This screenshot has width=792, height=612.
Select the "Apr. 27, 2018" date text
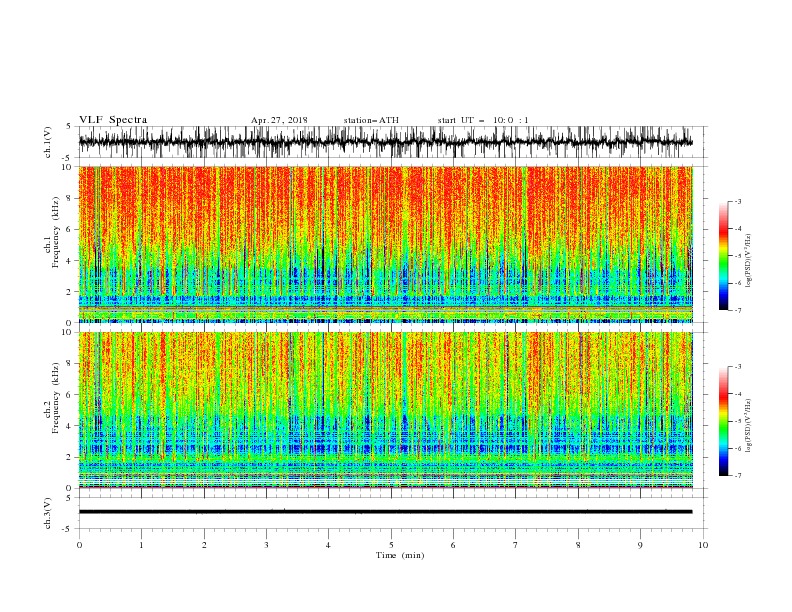coord(279,120)
